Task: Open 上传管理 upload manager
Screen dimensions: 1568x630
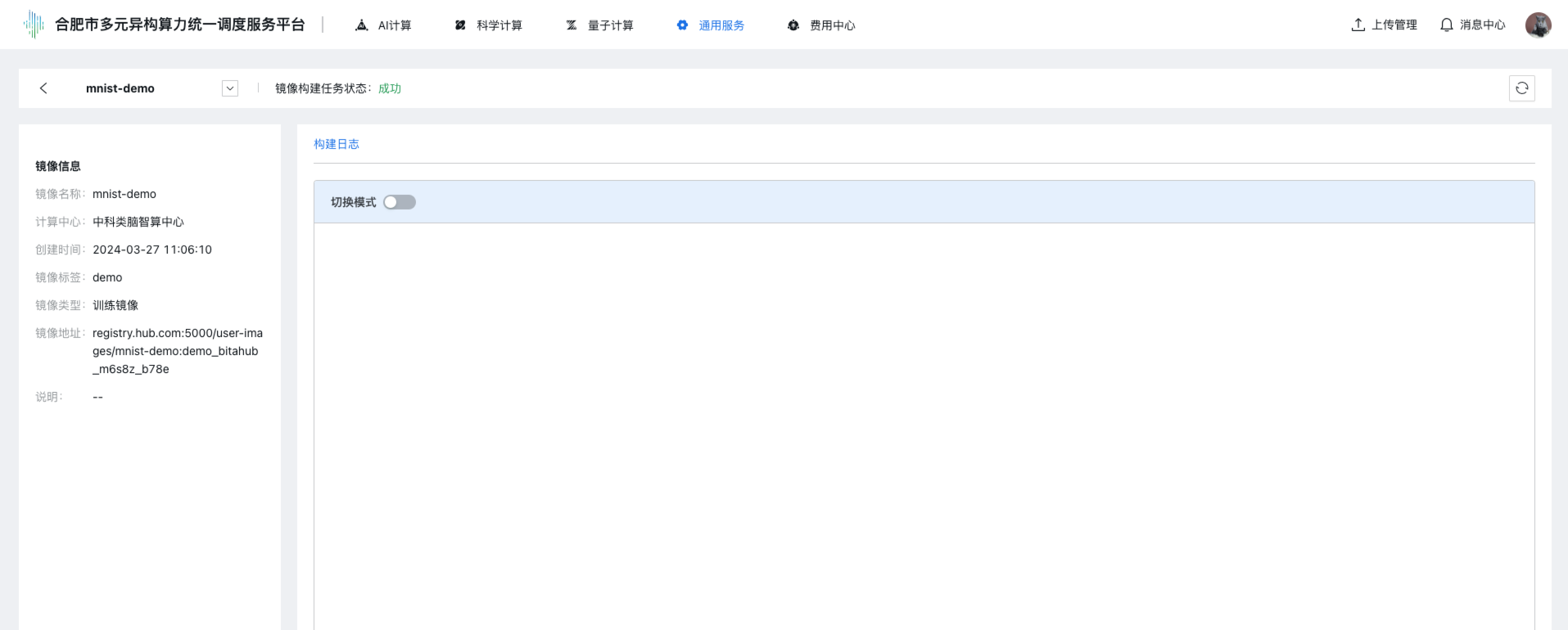Action: (1384, 25)
